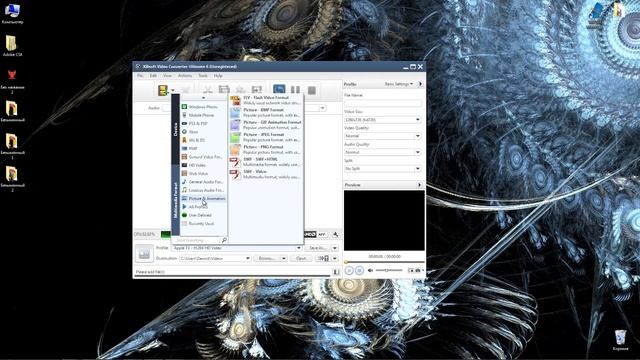Choose Picture - PNG Format
The image size is (640, 360).
click(x=266, y=149)
